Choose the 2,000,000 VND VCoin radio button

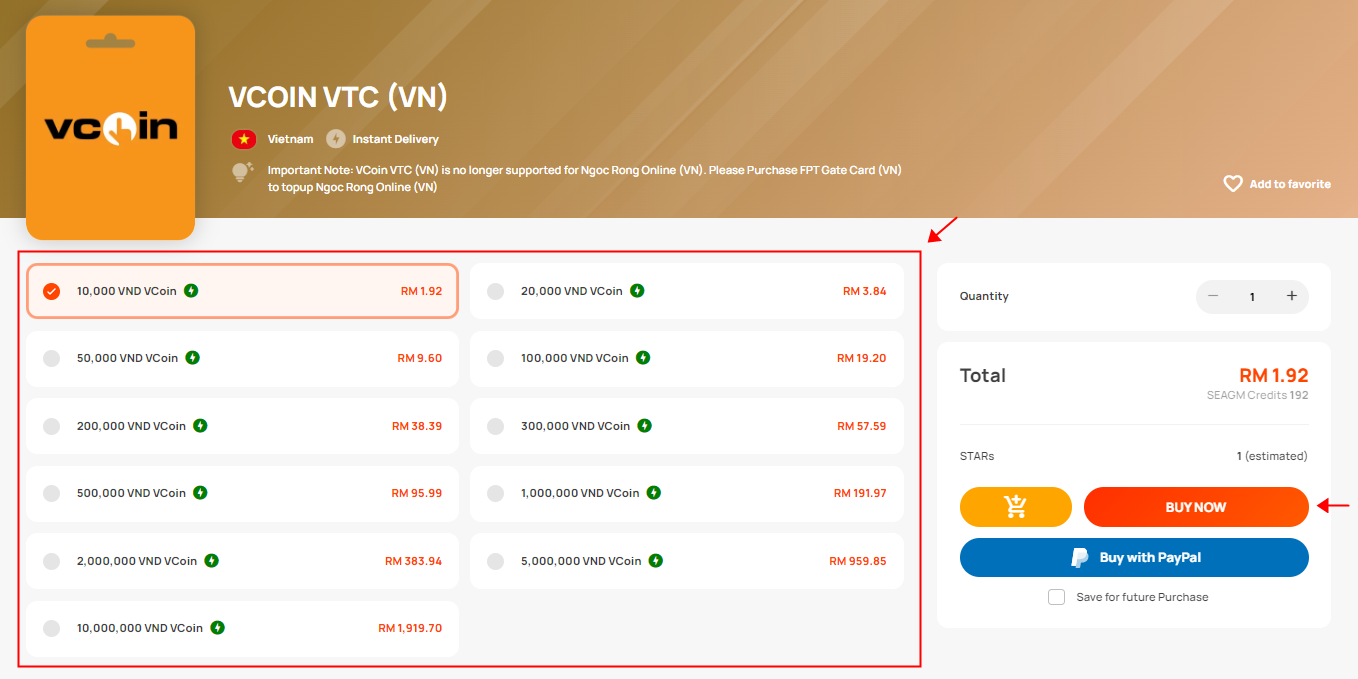coord(52,561)
